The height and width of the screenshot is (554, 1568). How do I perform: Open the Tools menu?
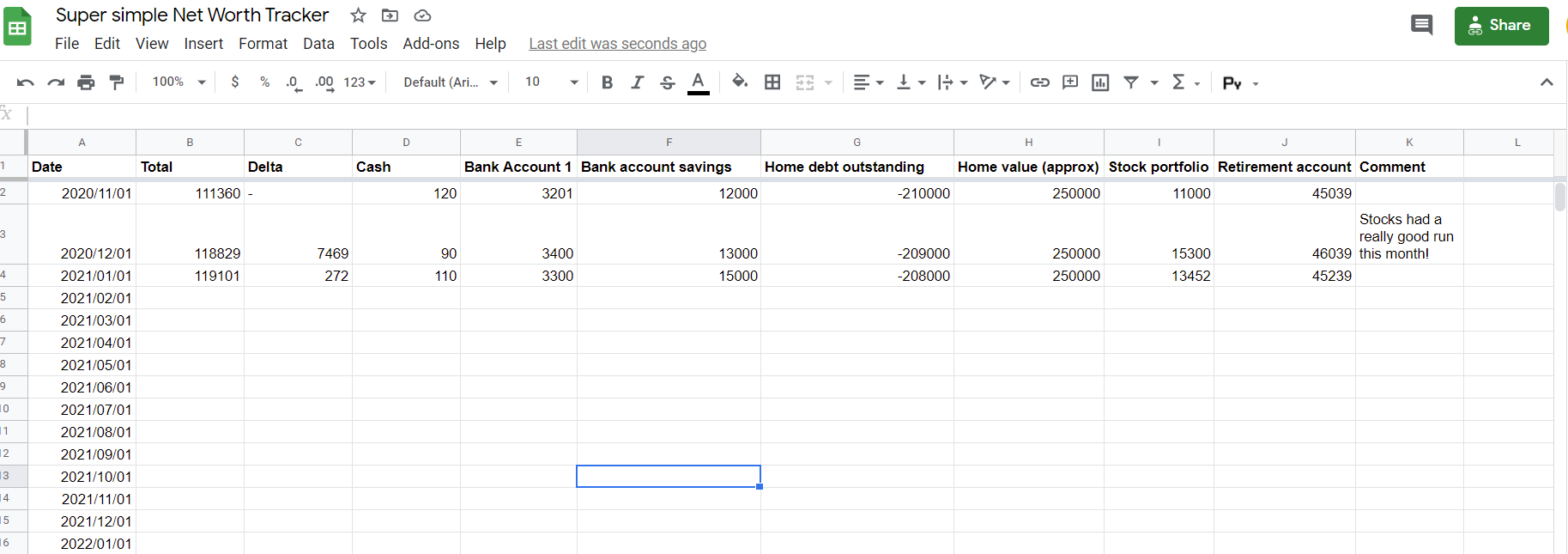[369, 44]
